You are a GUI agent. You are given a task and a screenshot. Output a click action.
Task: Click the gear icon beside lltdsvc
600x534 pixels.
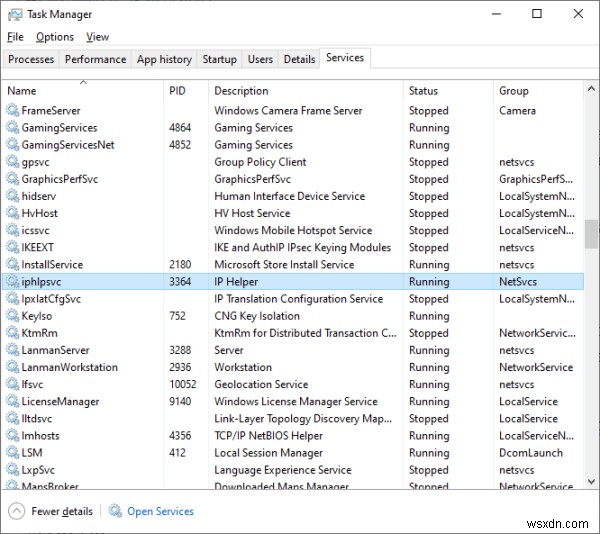[12, 418]
